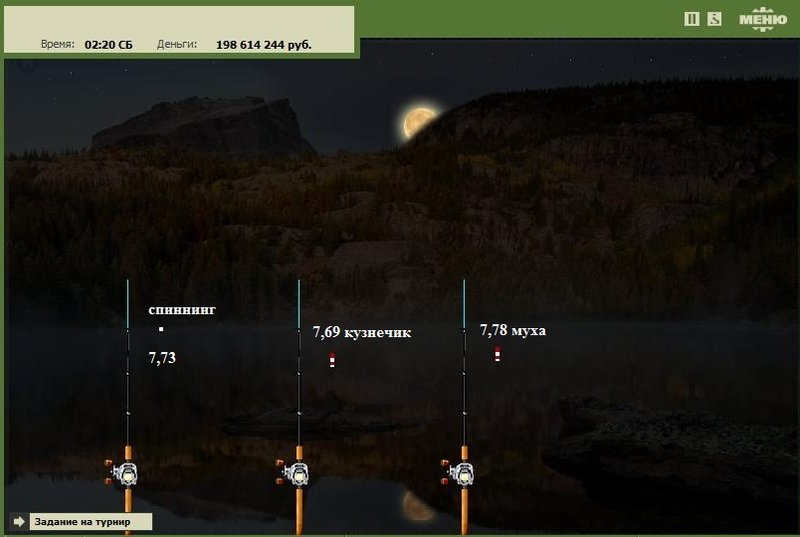Click the red-white float under муха

pyautogui.click(x=497, y=354)
